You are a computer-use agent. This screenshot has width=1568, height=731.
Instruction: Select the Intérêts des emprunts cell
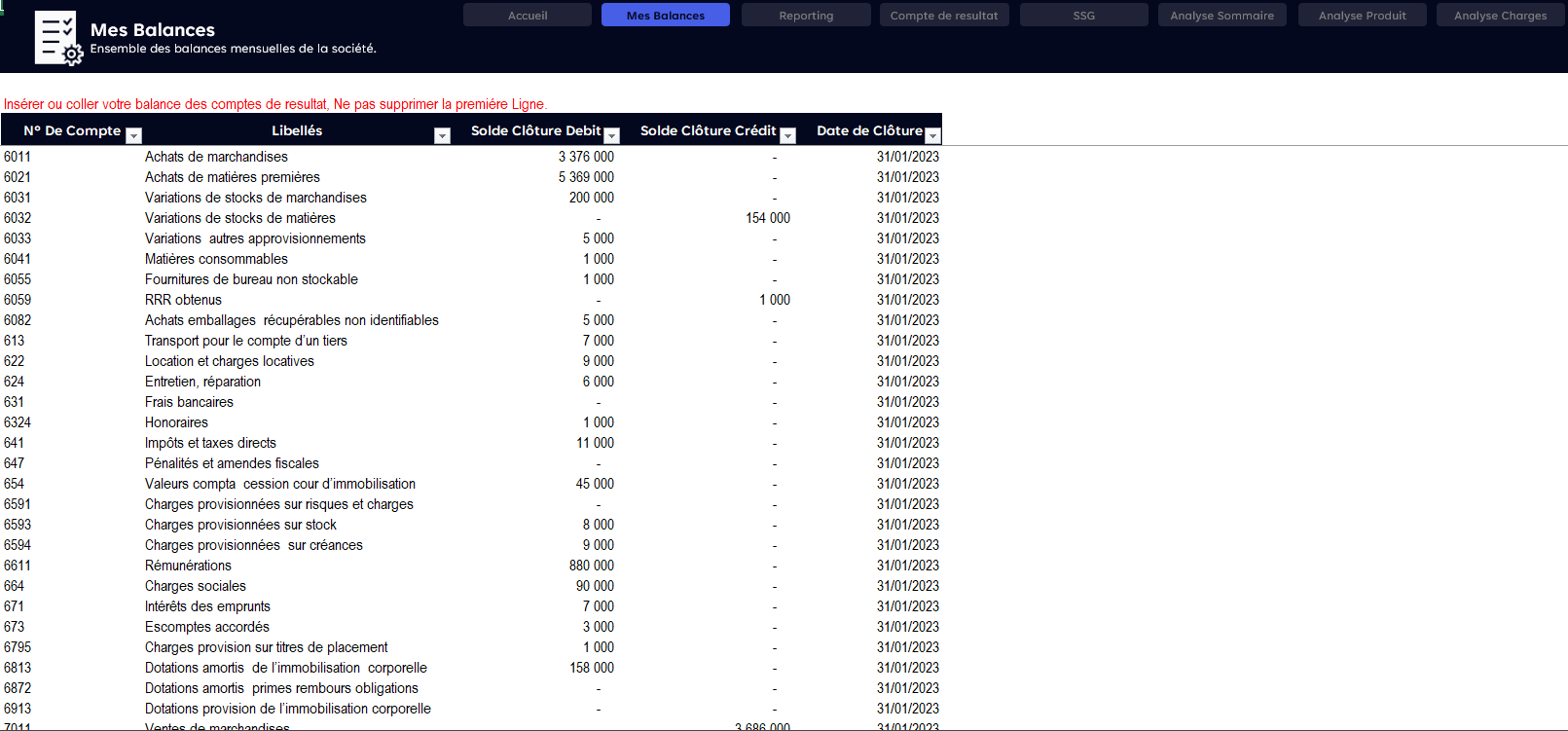(x=207, y=606)
